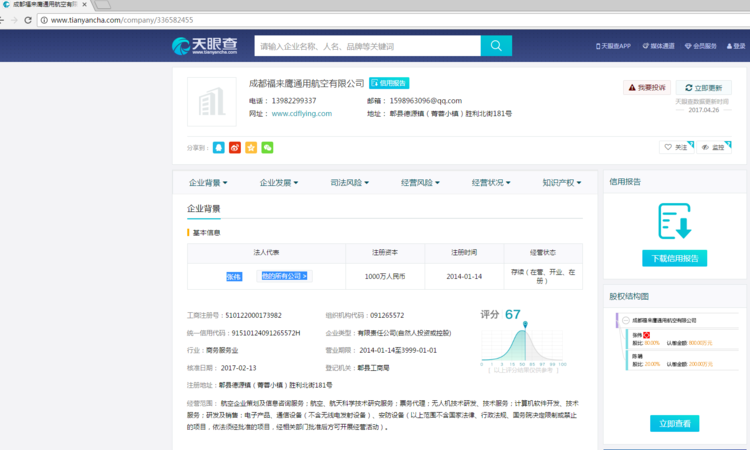This screenshot has width=750, height=450.
Task: Click email 1598963096@qq.com
Action: coord(426,100)
